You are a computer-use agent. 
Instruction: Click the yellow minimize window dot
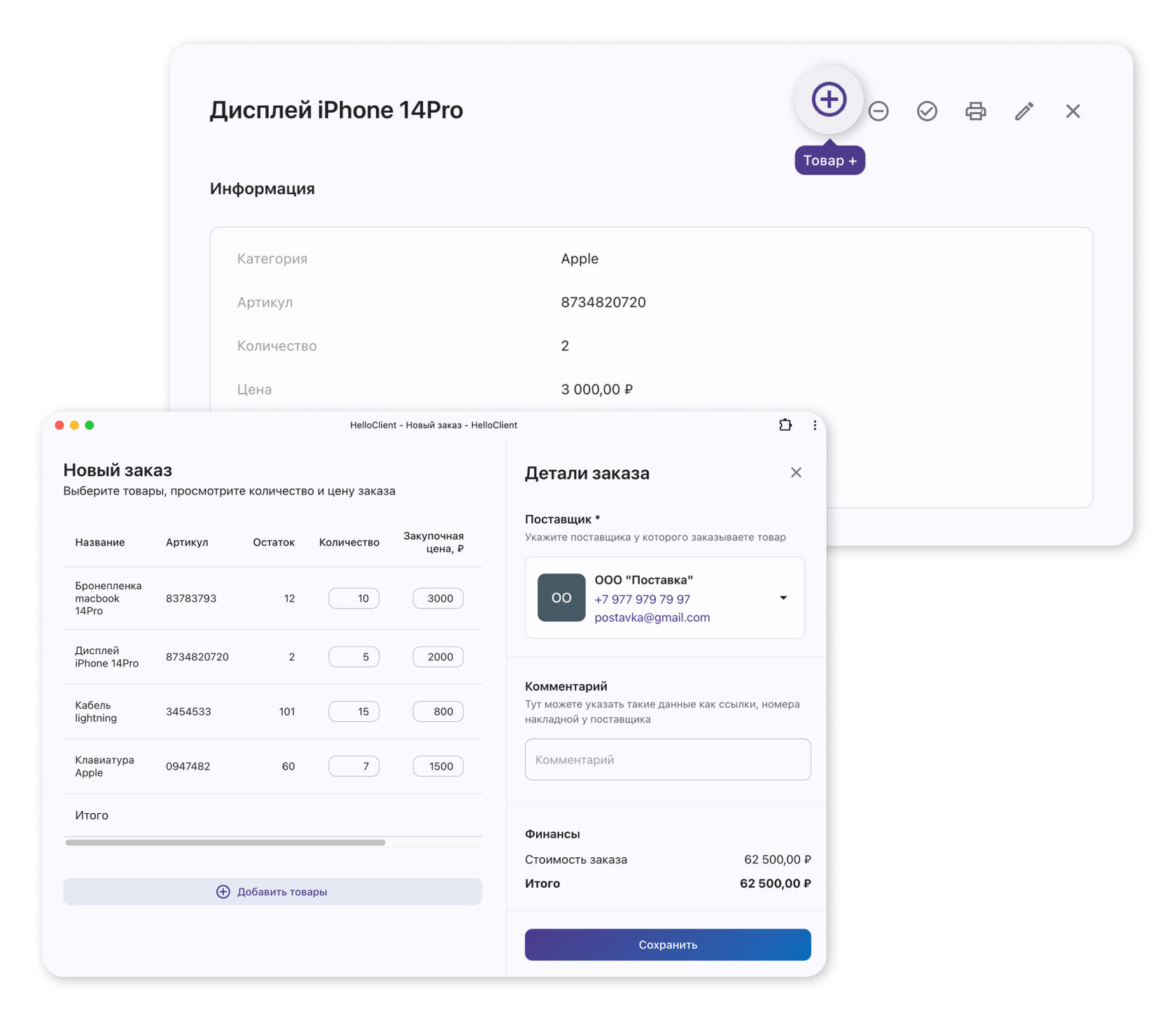[x=74, y=425]
